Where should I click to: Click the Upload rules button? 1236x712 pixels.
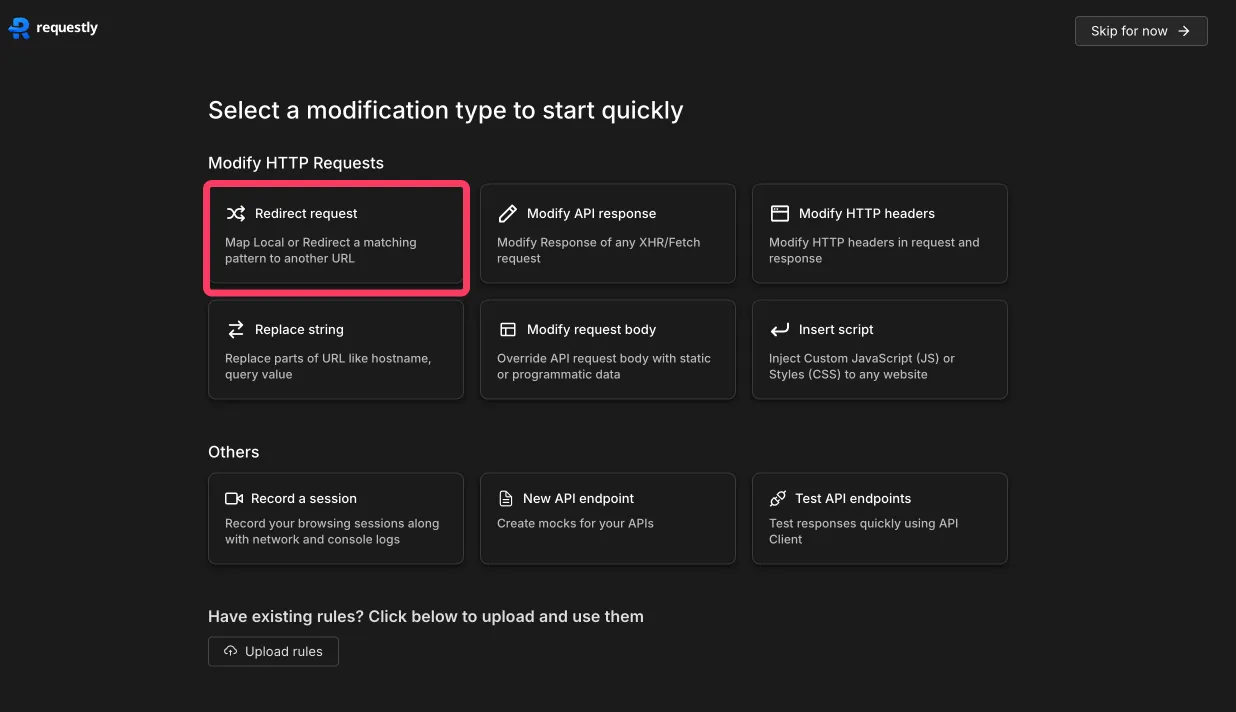(273, 651)
